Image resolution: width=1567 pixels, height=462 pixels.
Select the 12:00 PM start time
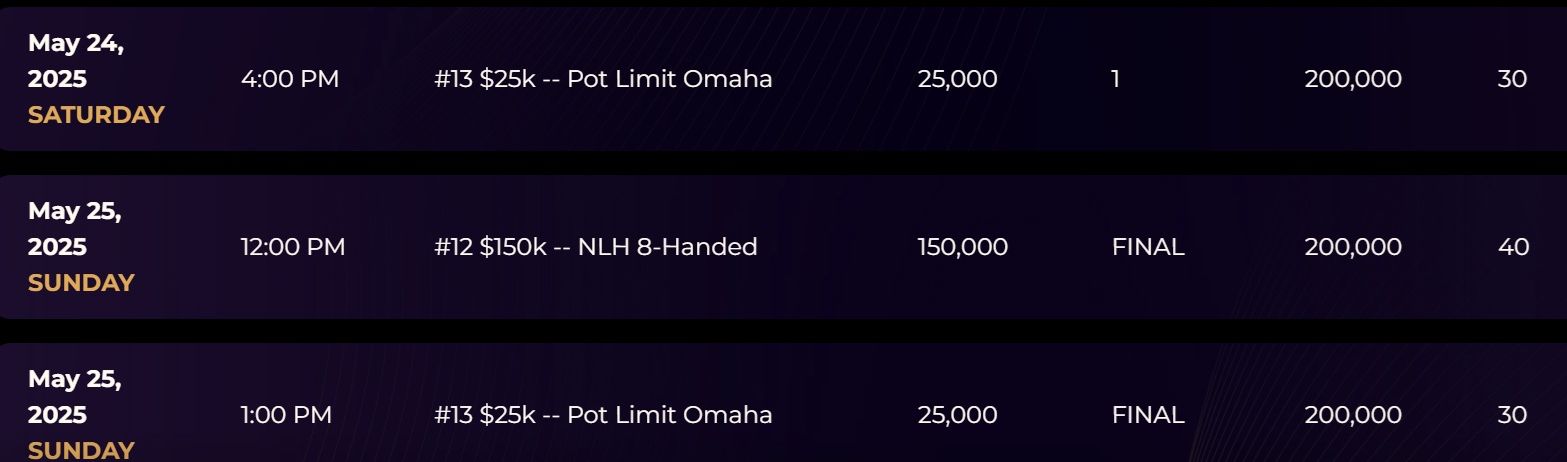point(293,247)
